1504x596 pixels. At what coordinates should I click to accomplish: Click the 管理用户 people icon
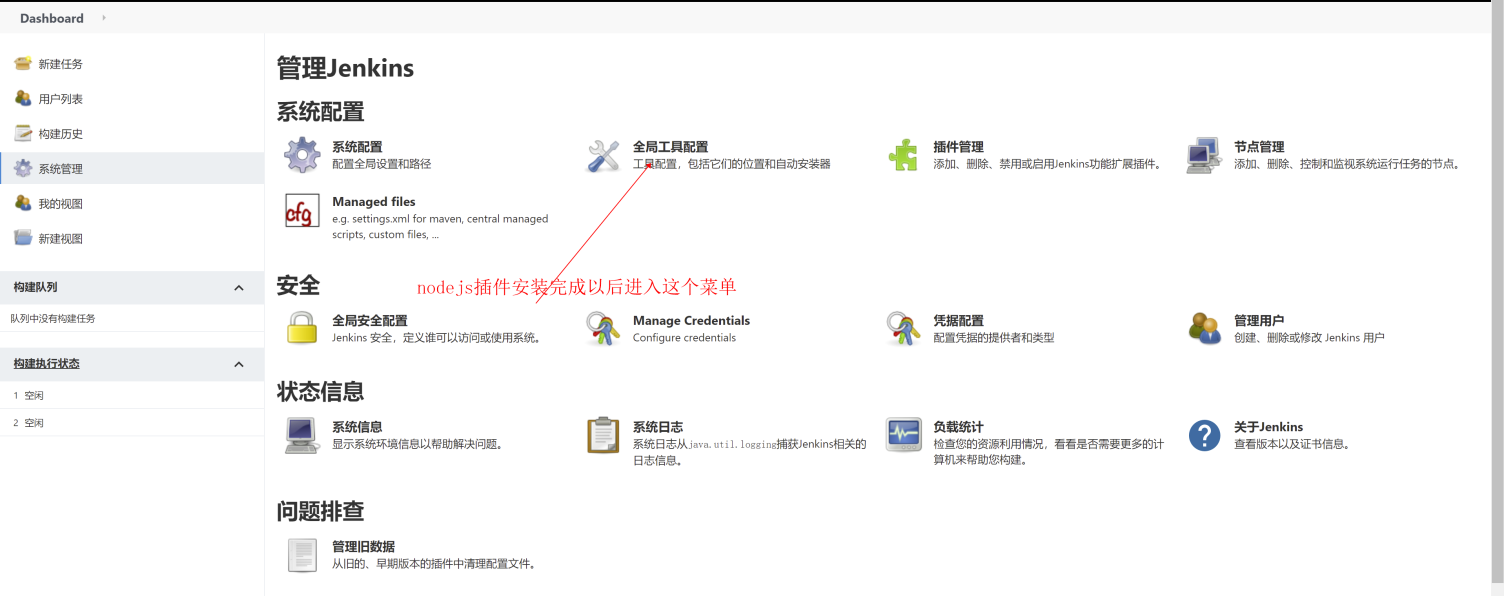[1204, 329]
